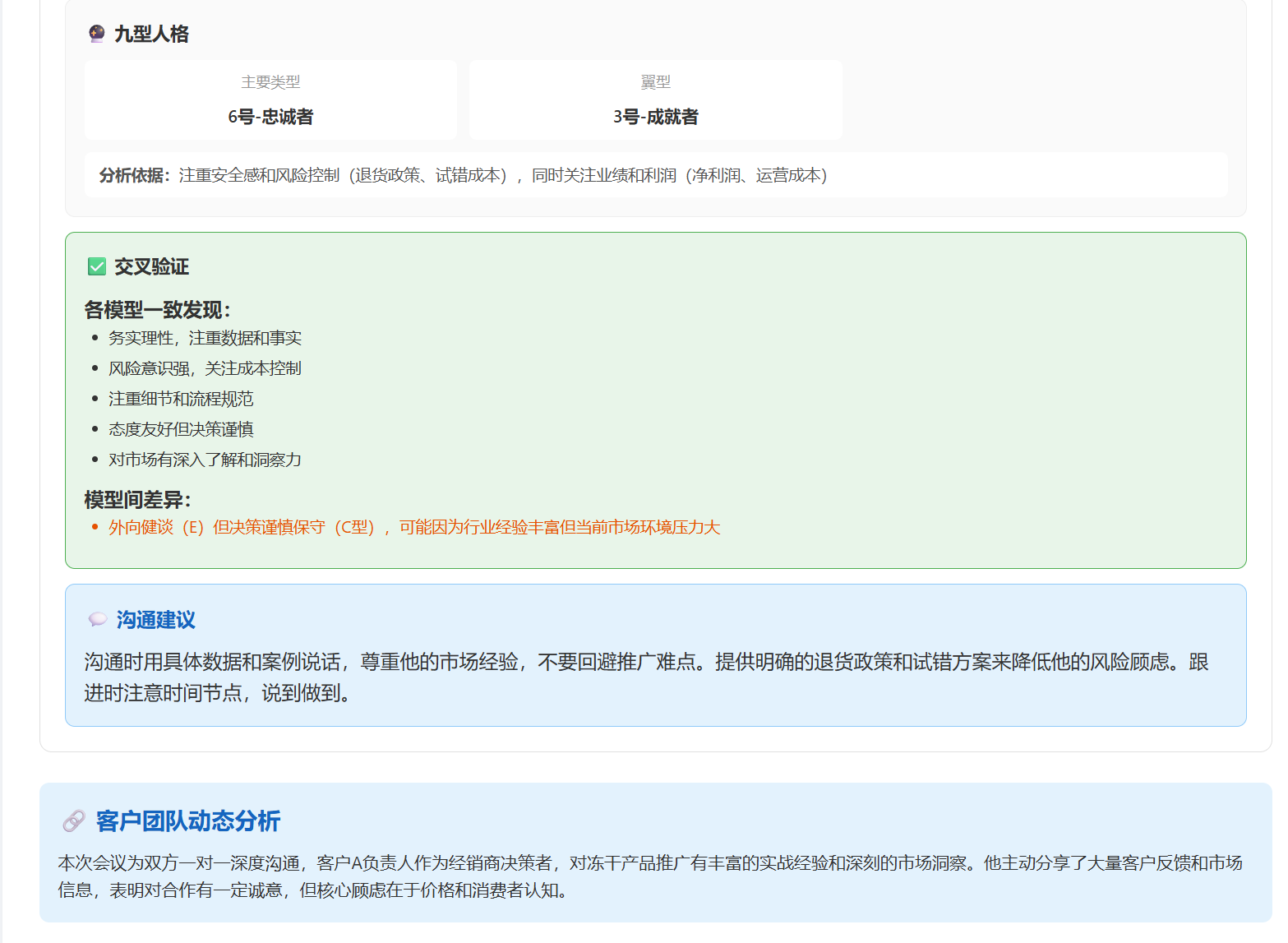Click the 各模型一致发现 subheading
1288x943 pixels.
point(157,310)
